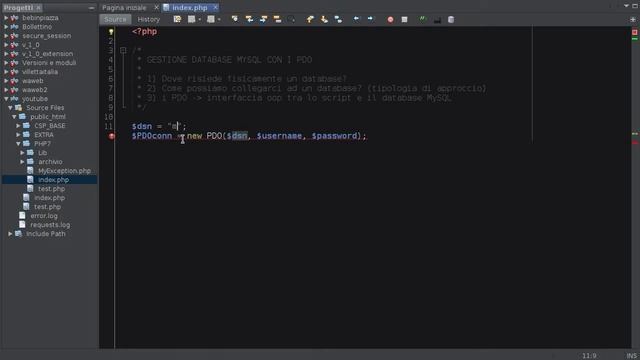
Task: Click the Last Edit toolbar icon
Action: (x=177, y=19)
